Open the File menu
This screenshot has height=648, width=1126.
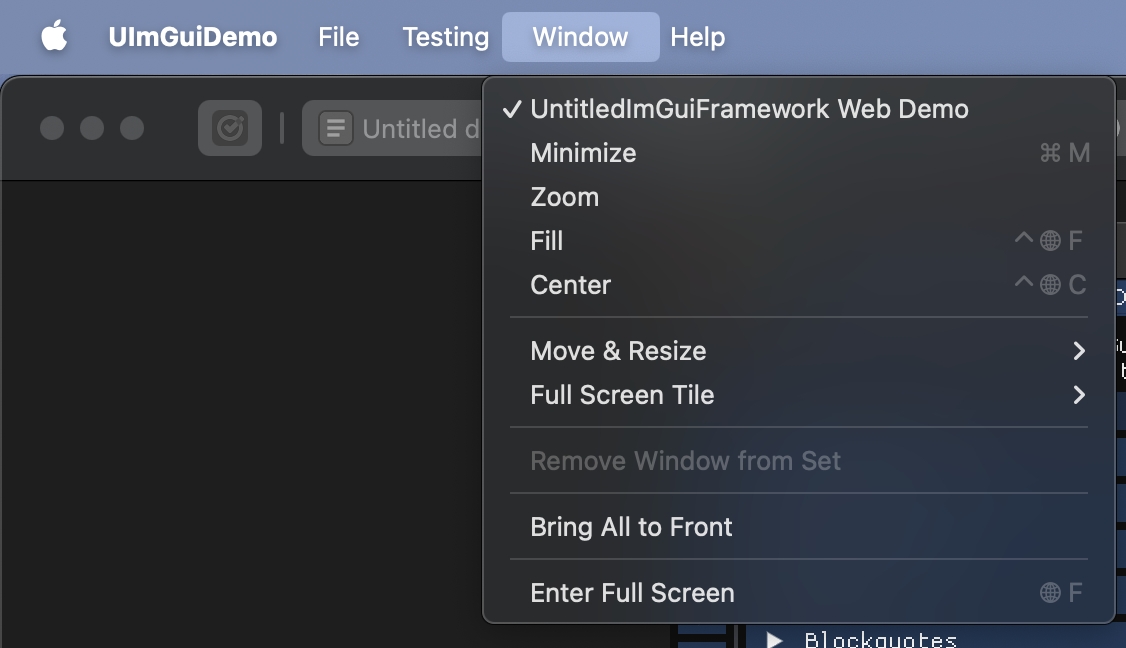(338, 37)
